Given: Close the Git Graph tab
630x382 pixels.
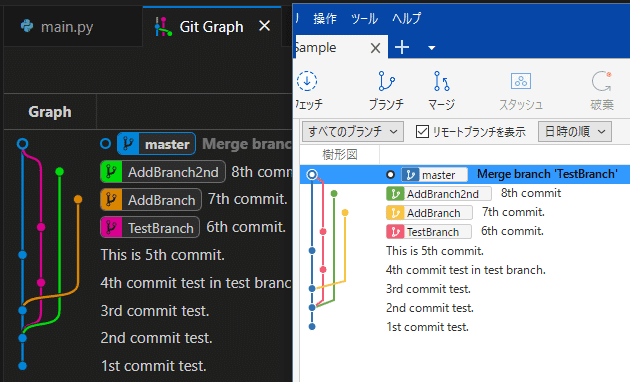Looking at the screenshot, I should click(264, 26).
